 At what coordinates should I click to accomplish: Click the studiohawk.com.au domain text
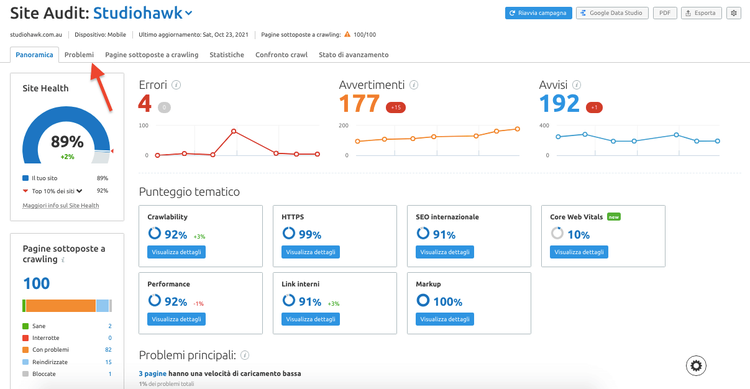36,34
